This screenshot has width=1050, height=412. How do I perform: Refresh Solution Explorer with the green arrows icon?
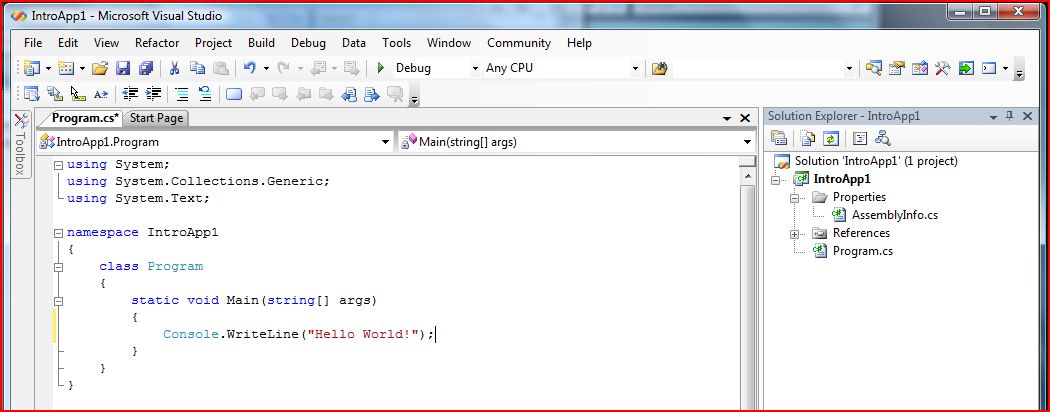[830, 139]
